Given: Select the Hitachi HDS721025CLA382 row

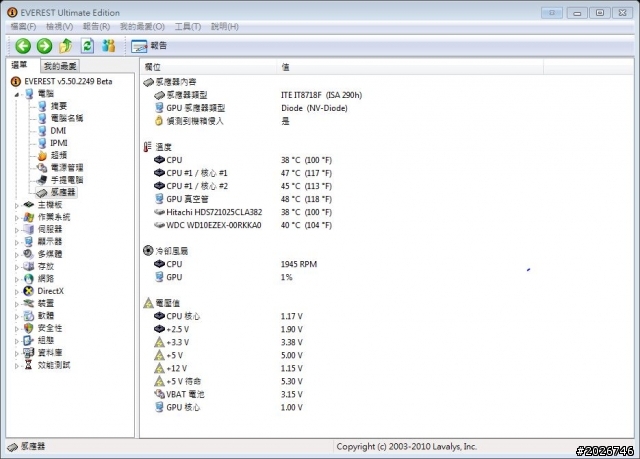Looking at the screenshot, I should [243, 212].
